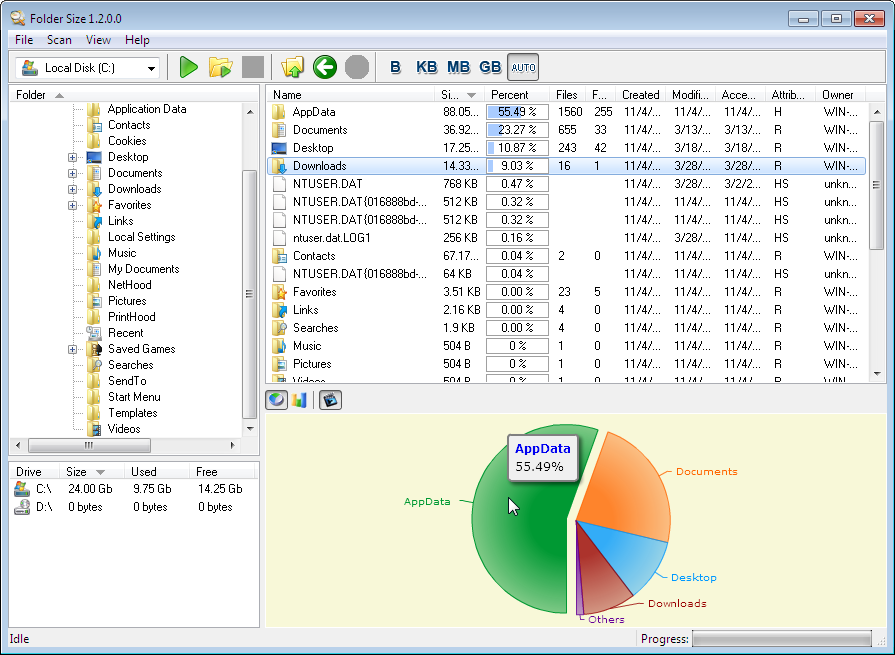The height and width of the screenshot is (655, 895).
Task: Show sizes in bytes with the B button
Action: (395, 67)
